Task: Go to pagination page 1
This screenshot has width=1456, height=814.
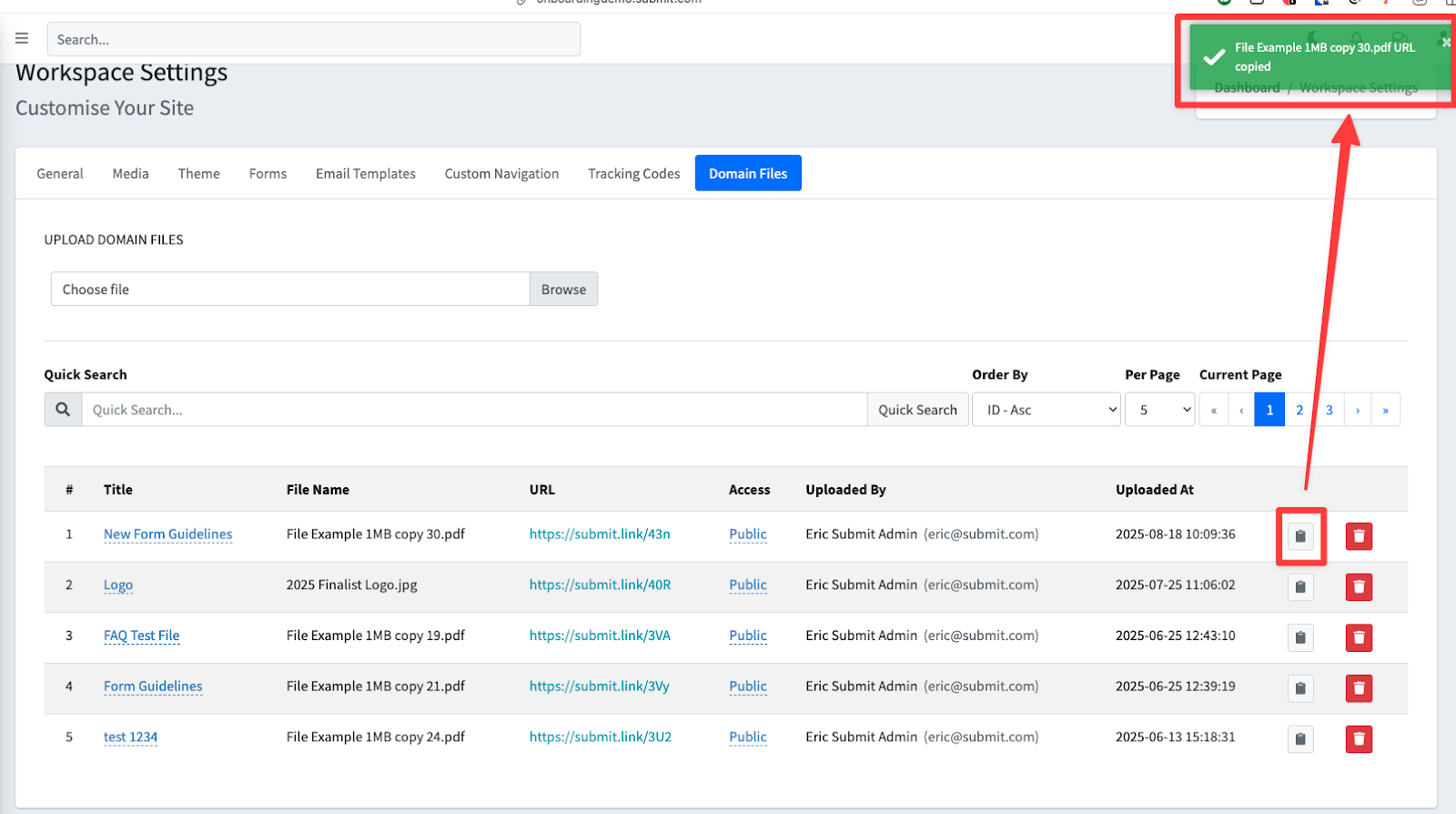Action: 1269,410
